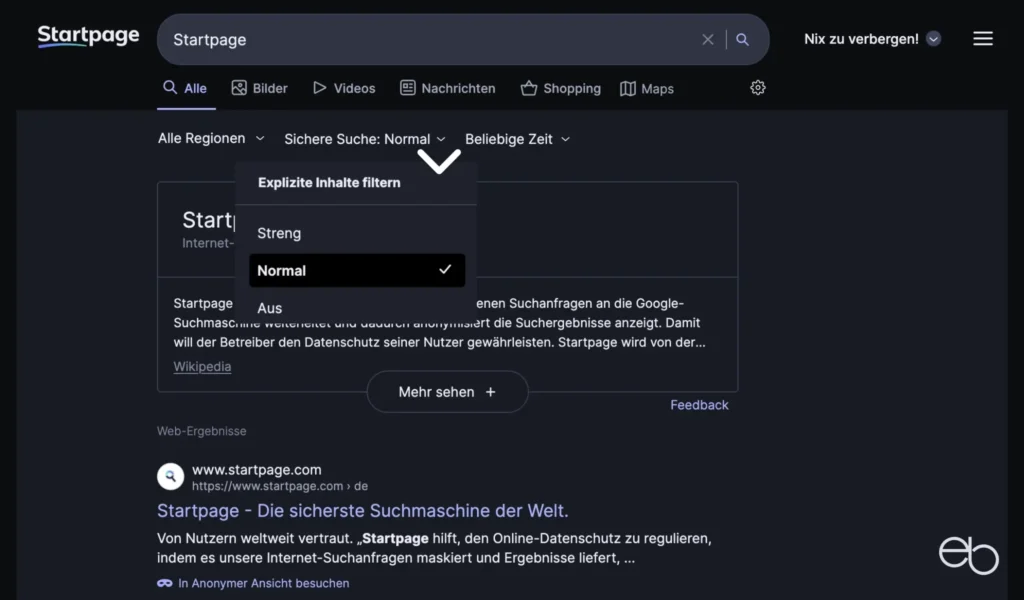Open the Shopping tab
This screenshot has height=600, width=1024.
(560, 88)
